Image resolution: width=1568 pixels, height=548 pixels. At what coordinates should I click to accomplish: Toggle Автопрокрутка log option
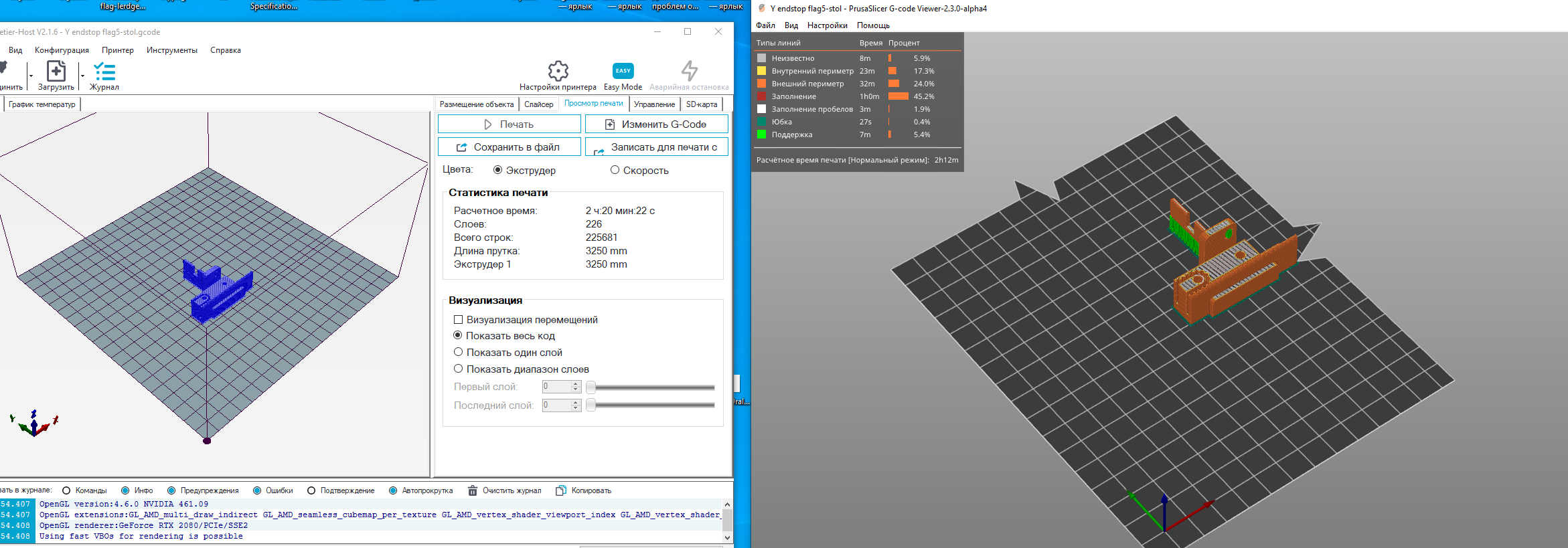pos(393,490)
